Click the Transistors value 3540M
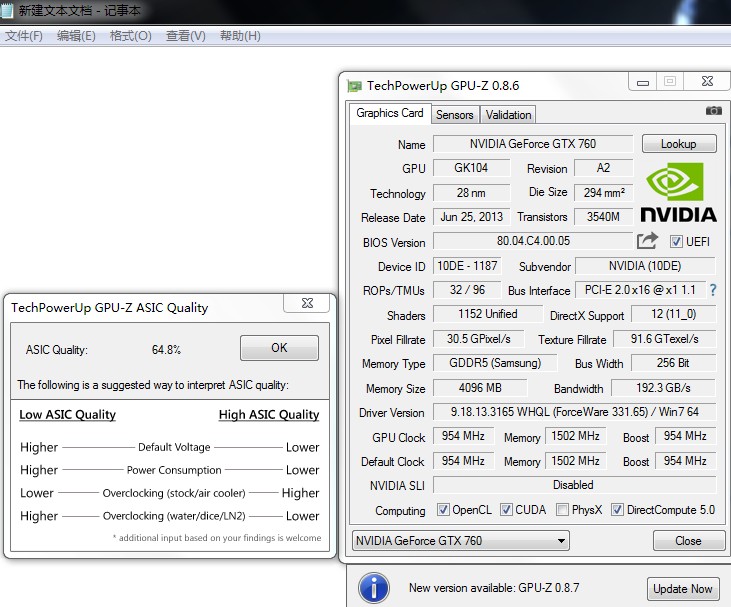The height and width of the screenshot is (607, 731). (x=603, y=217)
